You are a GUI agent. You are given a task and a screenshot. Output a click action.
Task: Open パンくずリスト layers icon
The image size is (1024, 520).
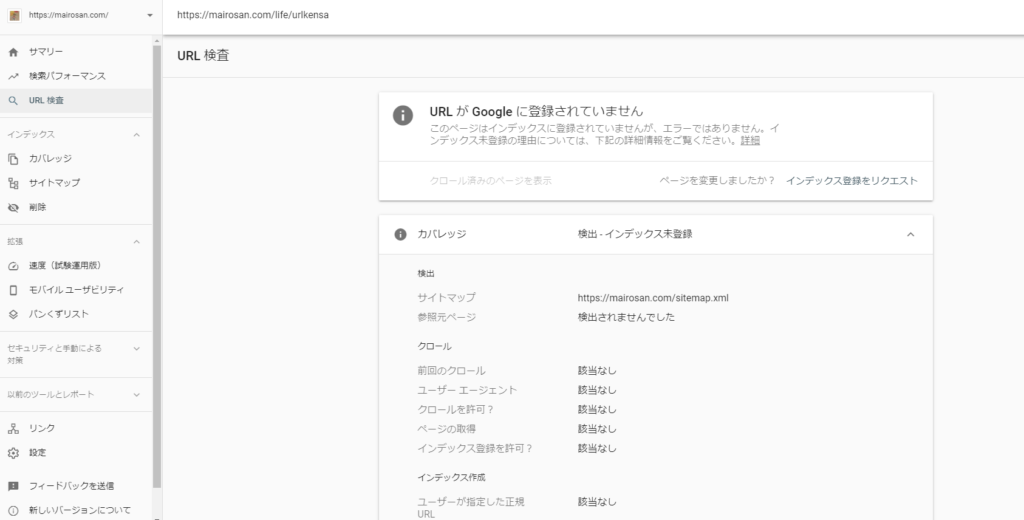pos(13,314)
